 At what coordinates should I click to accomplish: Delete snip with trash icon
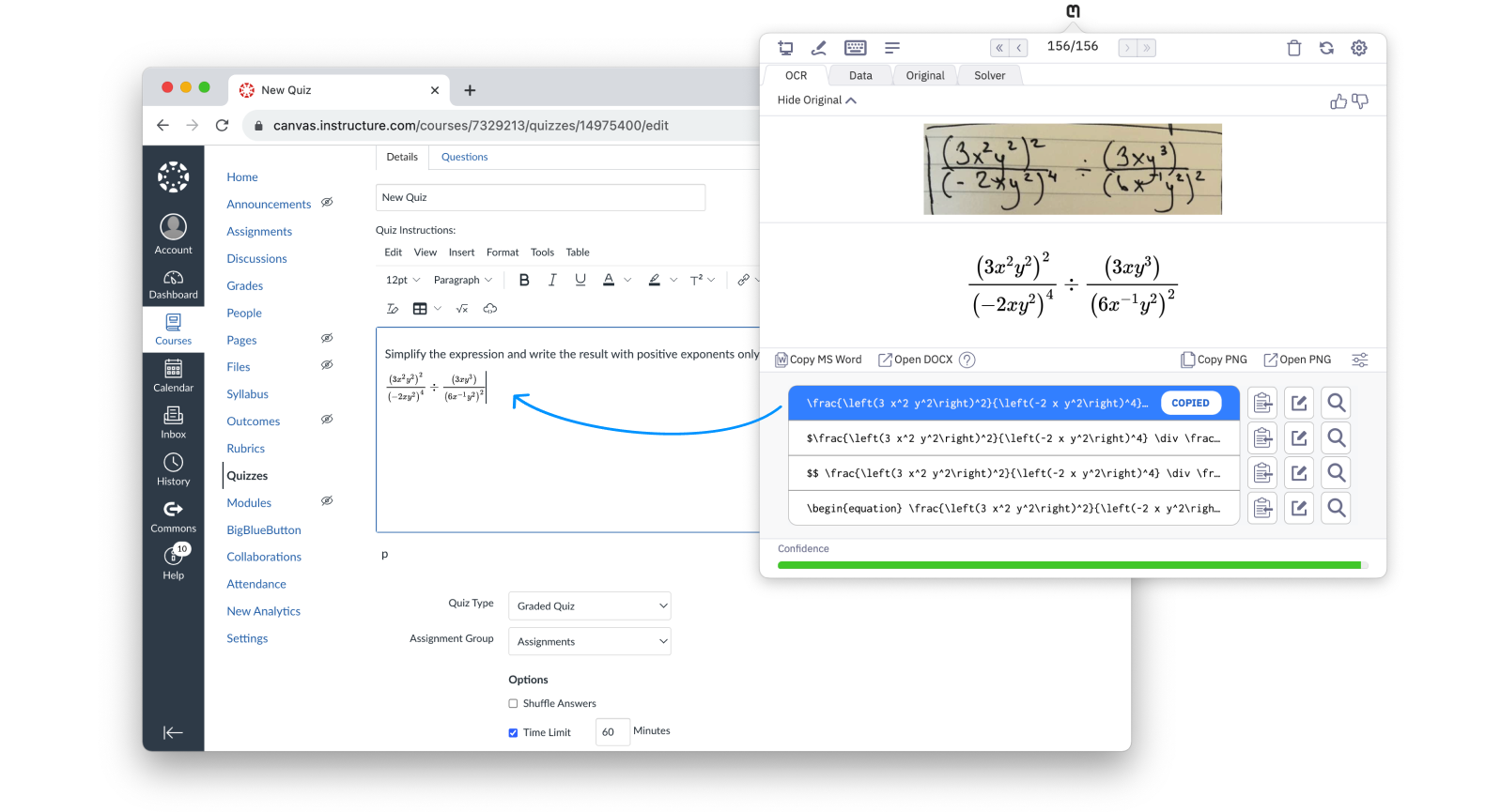click(x=1293, y=48)
